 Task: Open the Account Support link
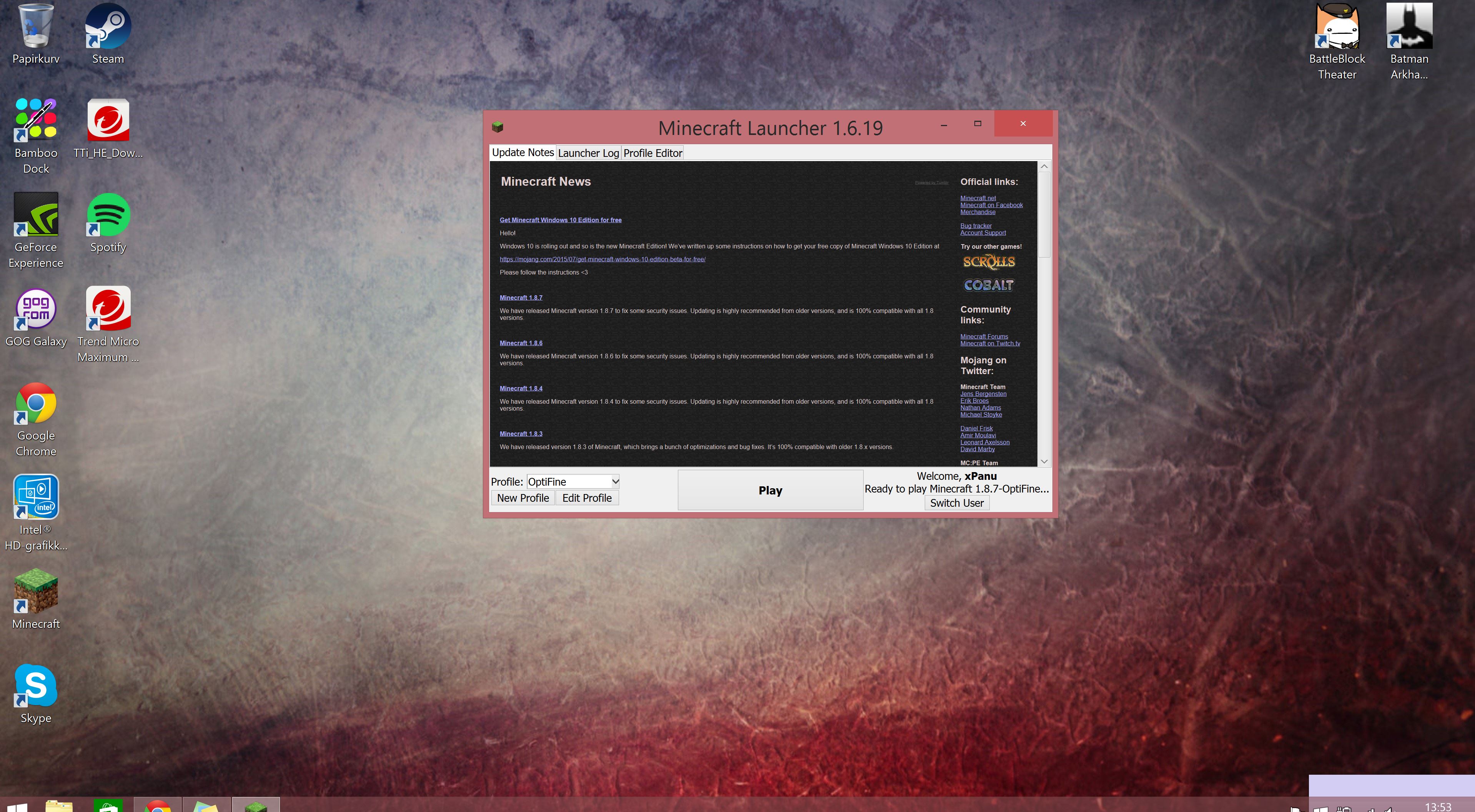982,233
